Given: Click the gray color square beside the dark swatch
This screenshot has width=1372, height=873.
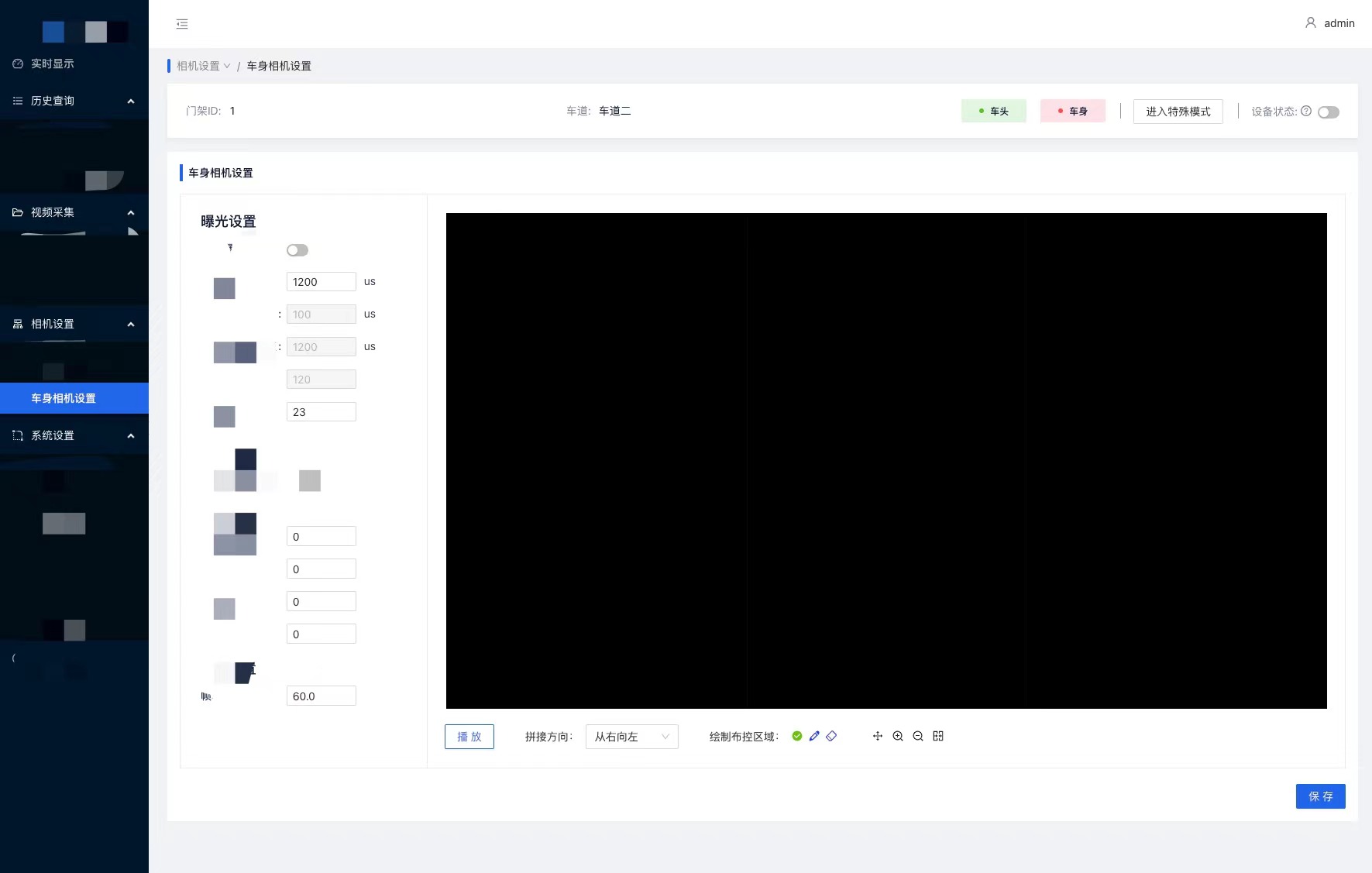Looking at the screenshot, I should [310, 480].
